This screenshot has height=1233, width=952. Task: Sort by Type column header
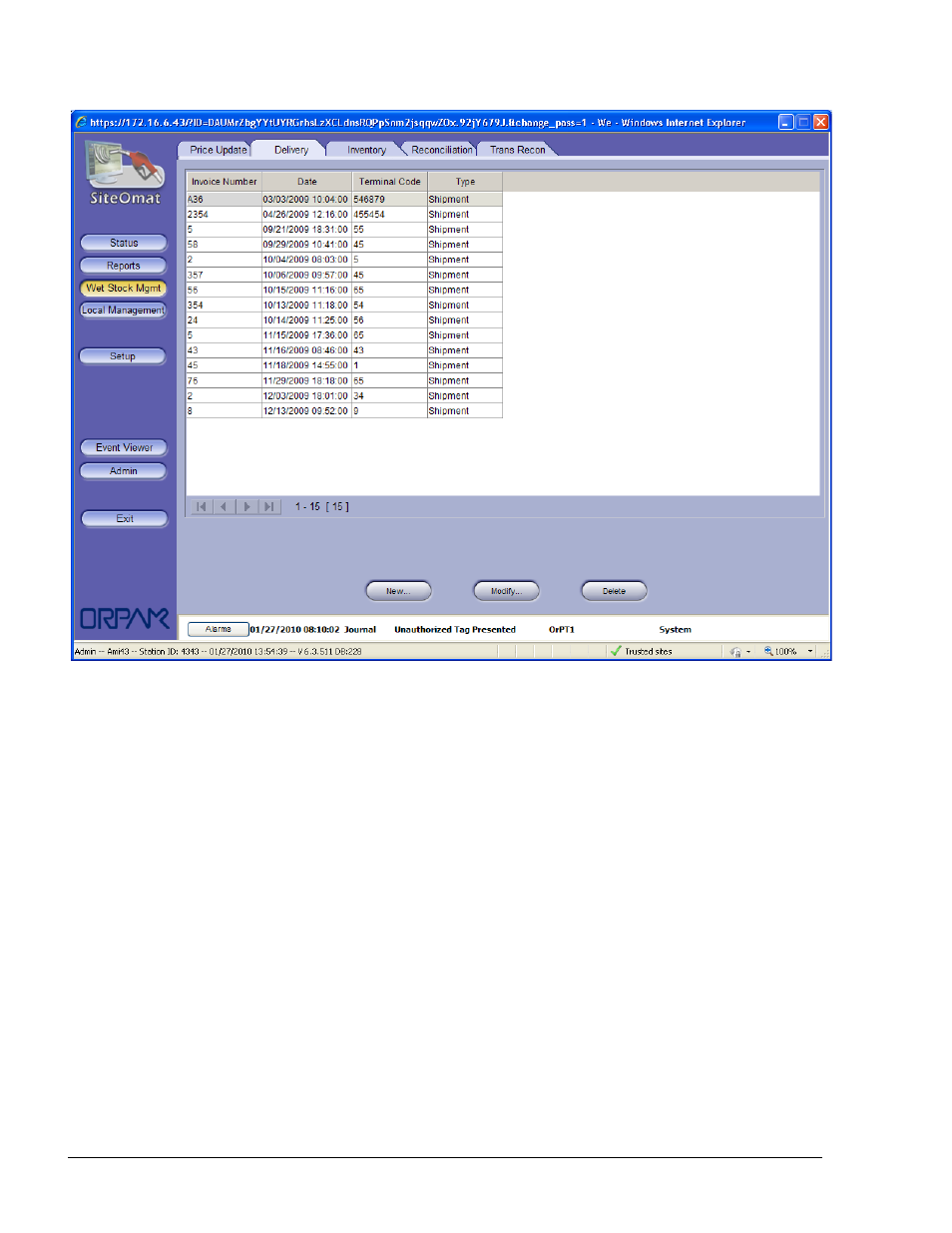click(x=465, y=182)
